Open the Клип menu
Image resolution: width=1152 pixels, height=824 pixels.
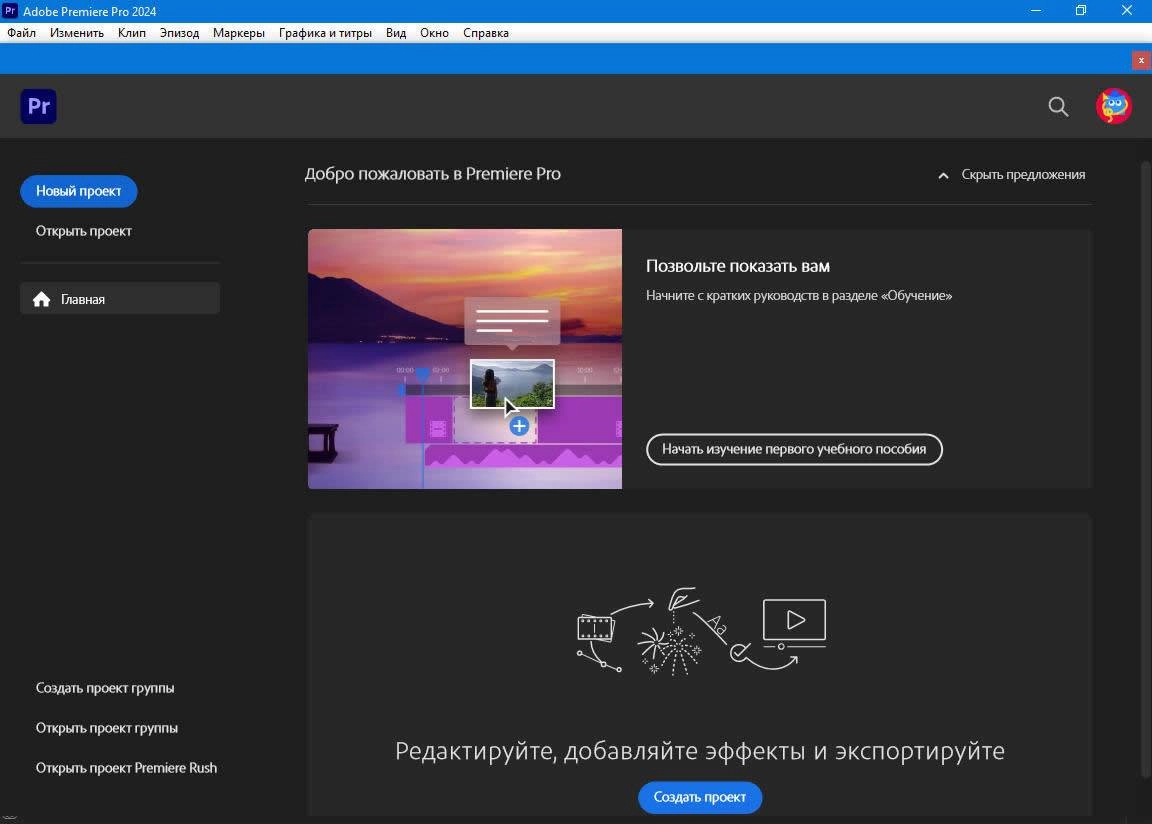(x=132, y=33)
